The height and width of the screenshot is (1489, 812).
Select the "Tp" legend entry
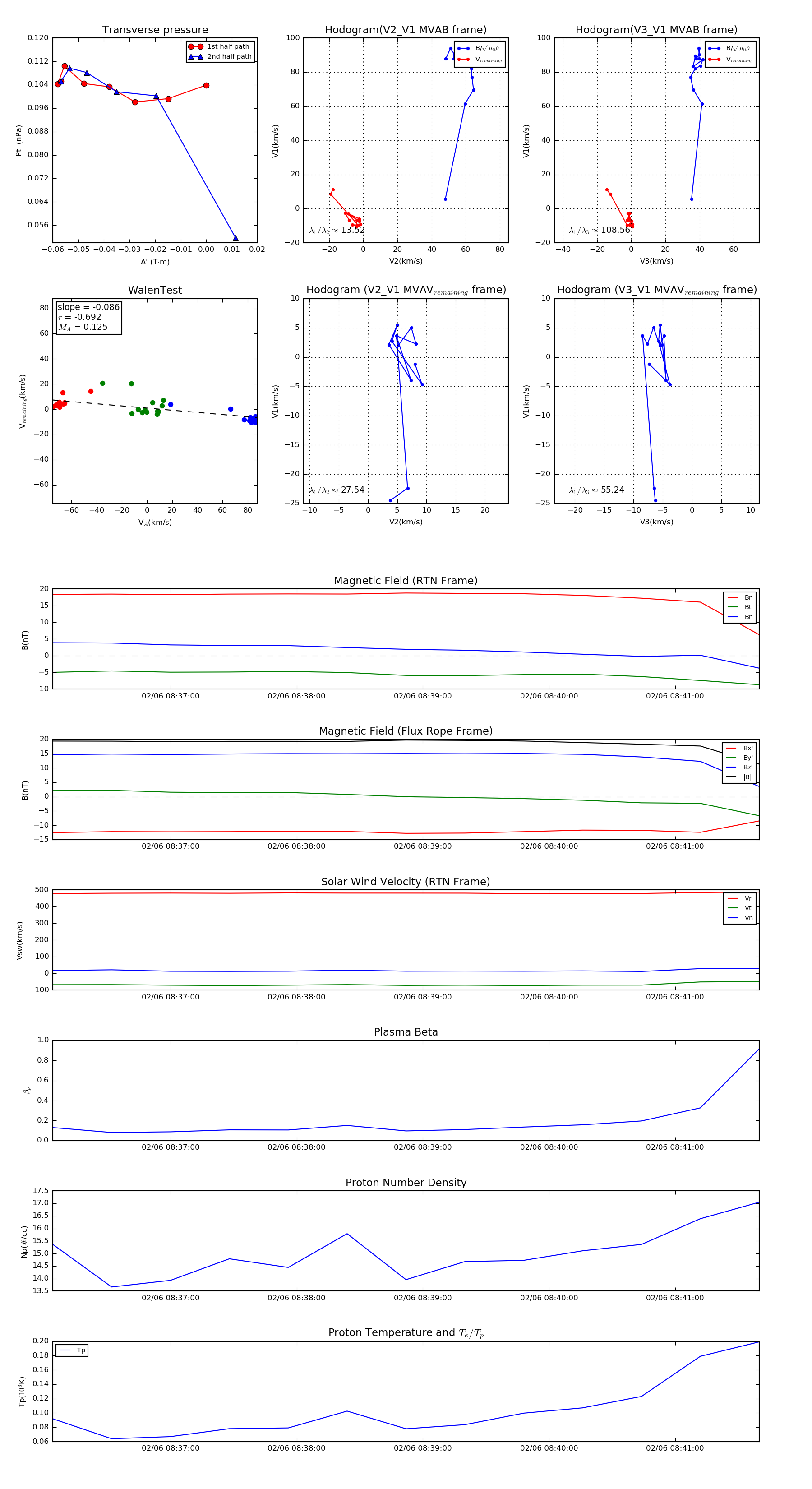tap(72, 1350)
